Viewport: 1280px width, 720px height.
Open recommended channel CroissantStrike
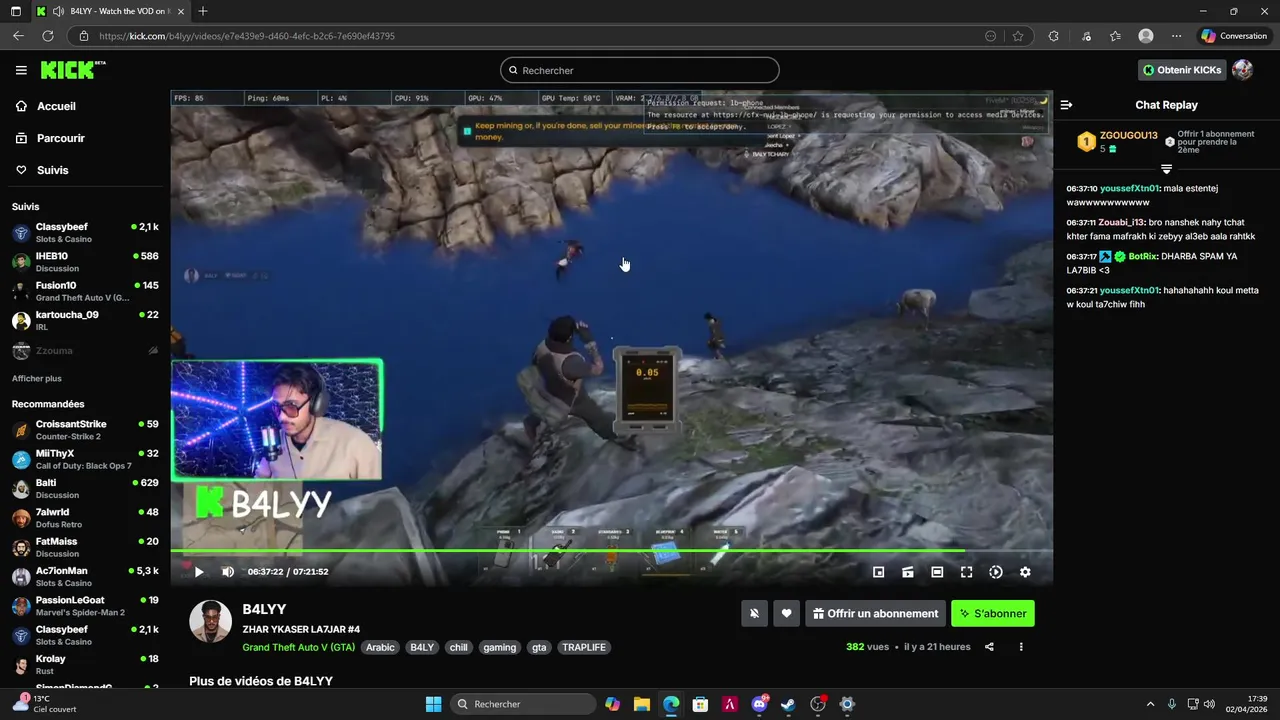pos(85,430)
